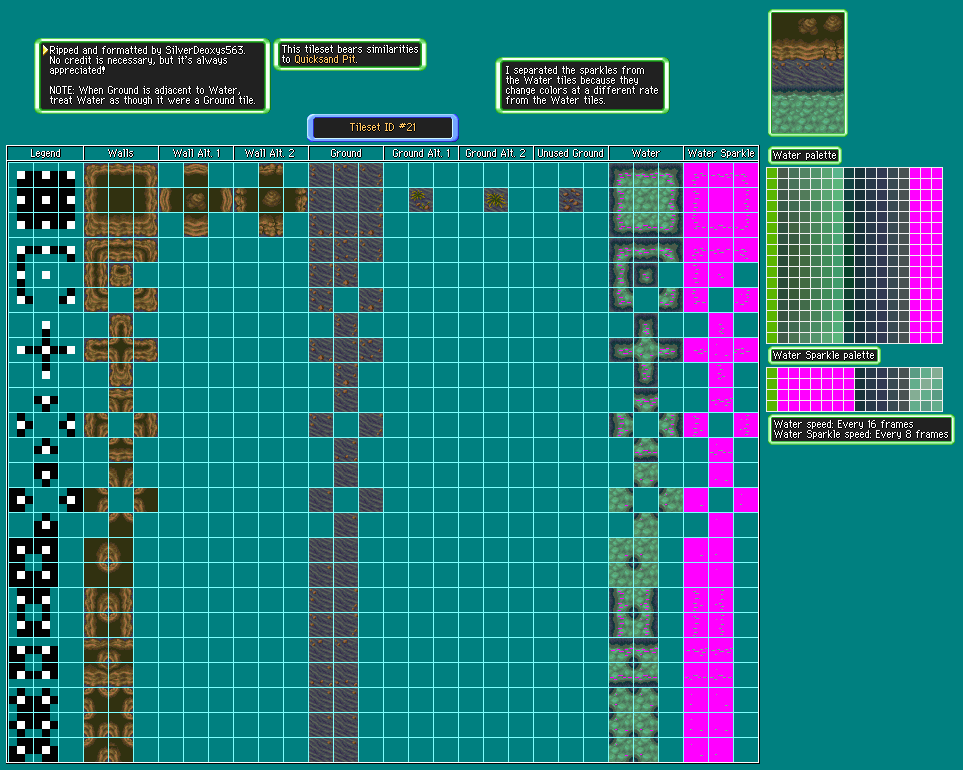This screenshot has width=963, height=770.
Task: Pick top-right magenta swatch in Water palette
Action: click(937, 173)
